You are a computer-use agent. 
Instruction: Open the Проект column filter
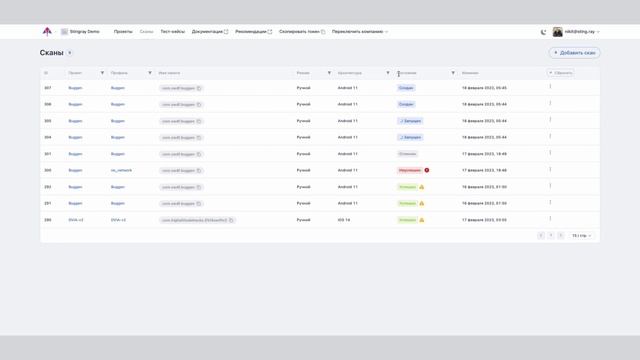tap(102, 73)
